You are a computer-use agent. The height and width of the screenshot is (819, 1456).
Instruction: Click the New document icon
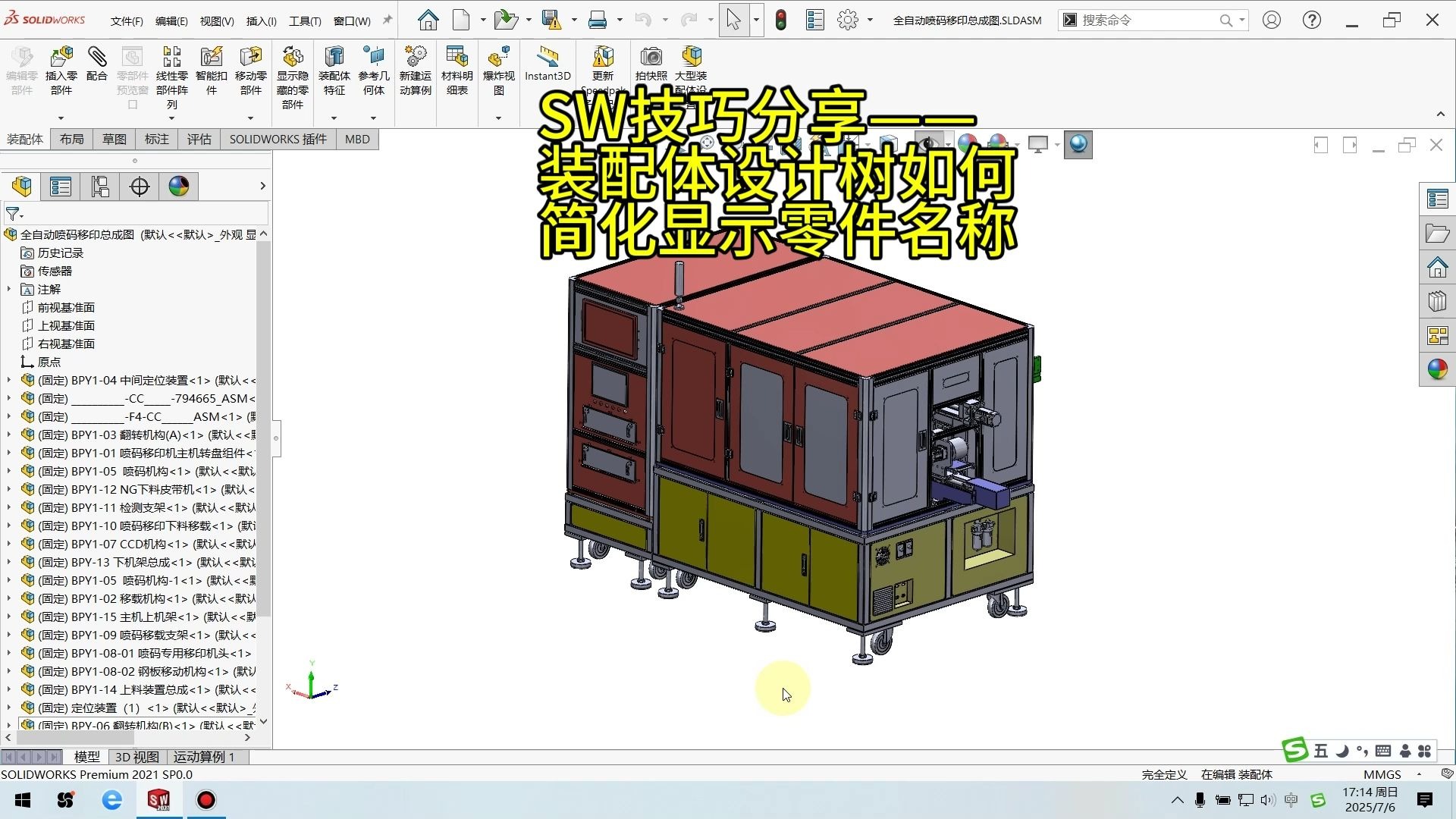(x=461, y=20)
